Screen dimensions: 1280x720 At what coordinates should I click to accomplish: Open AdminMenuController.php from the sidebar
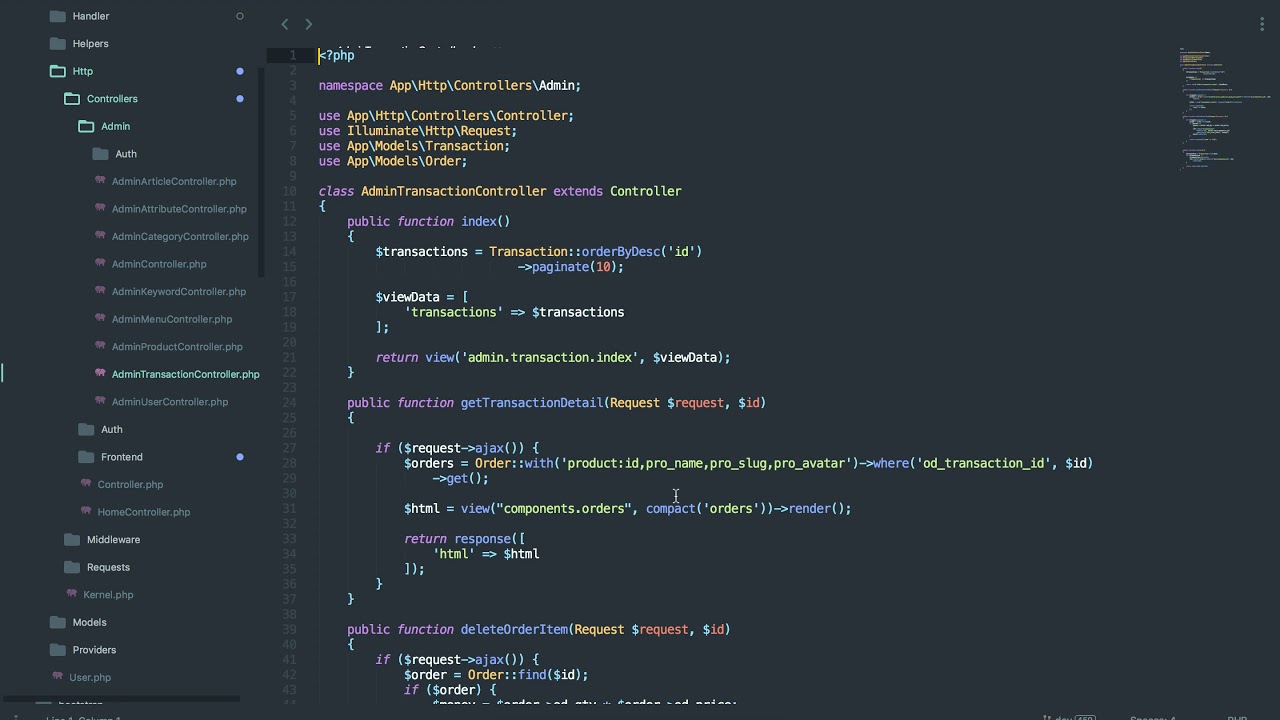172,319
